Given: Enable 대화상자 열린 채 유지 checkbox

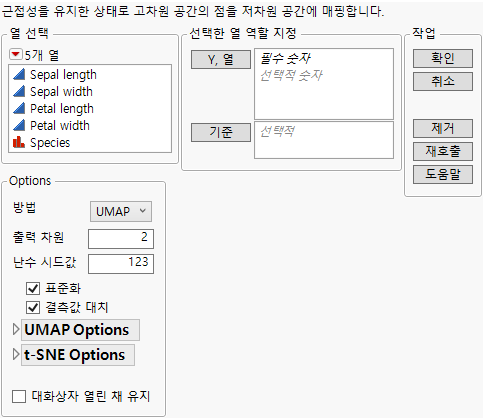Looking at the screenshot, I should coord(19,397).
